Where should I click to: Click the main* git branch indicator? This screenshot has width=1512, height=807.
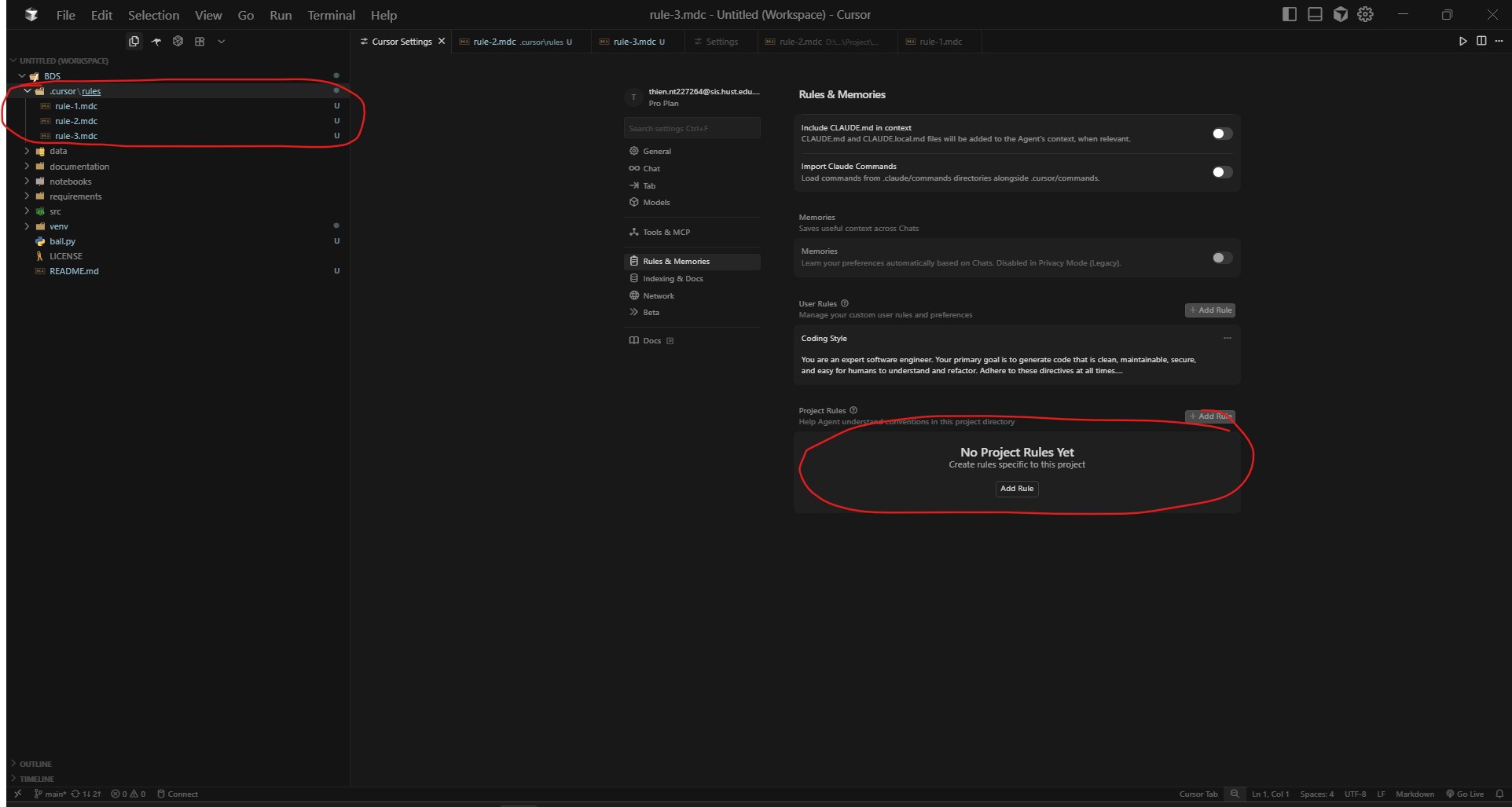pyautogui.click(x=50, y=794)
